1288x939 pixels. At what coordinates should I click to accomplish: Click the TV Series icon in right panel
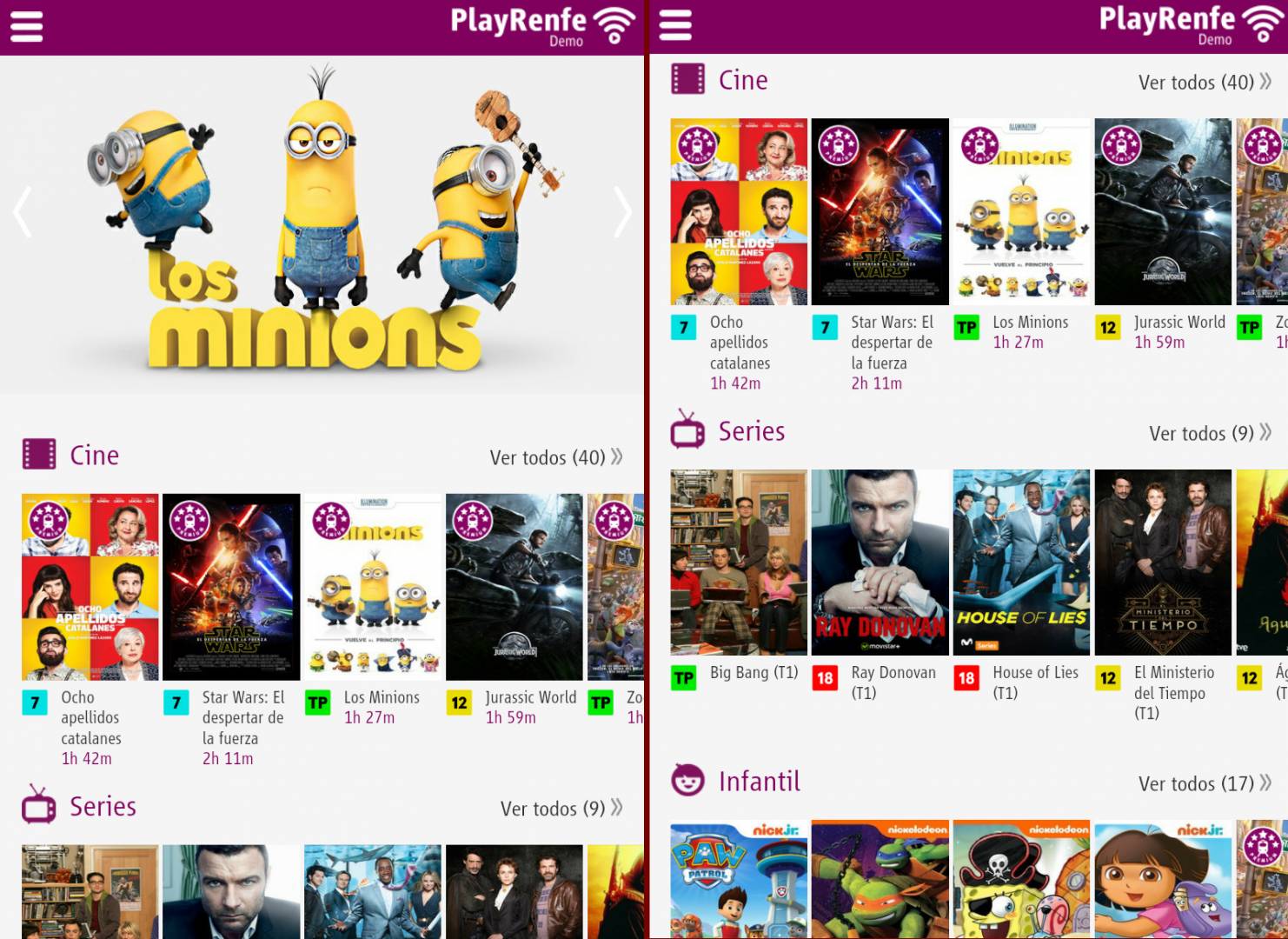[687, 429]
